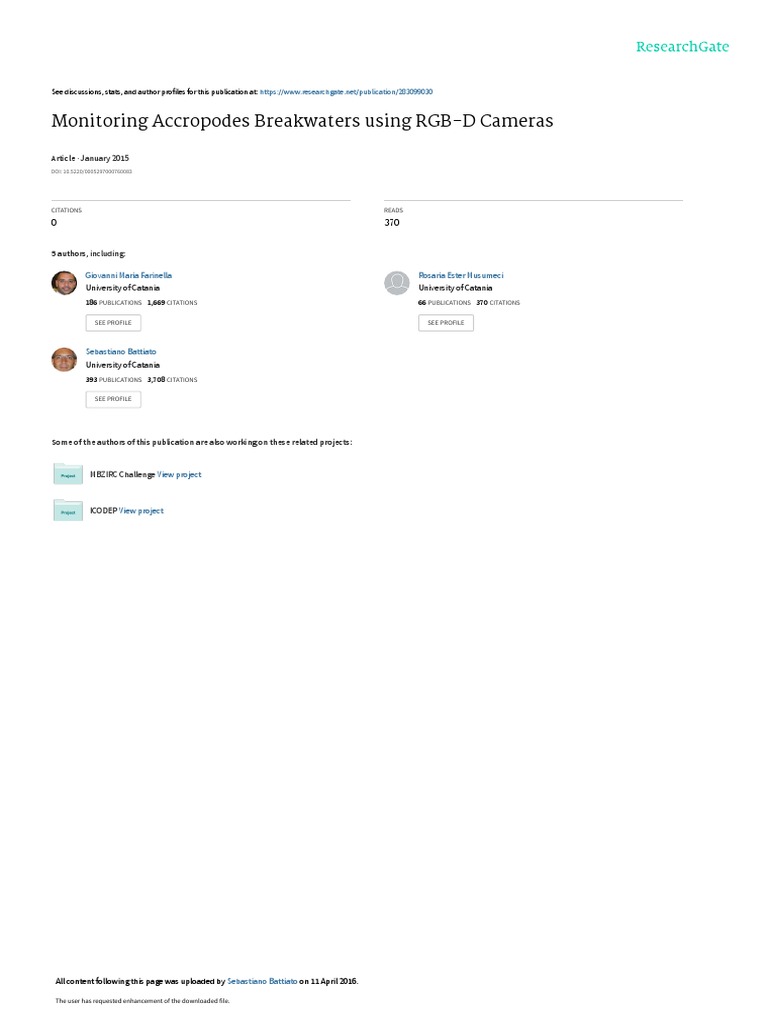Click See Profile under Giovanni Maria Farinella
Viewport: 768px width, 1024px height.
click(x=113, y=323)
